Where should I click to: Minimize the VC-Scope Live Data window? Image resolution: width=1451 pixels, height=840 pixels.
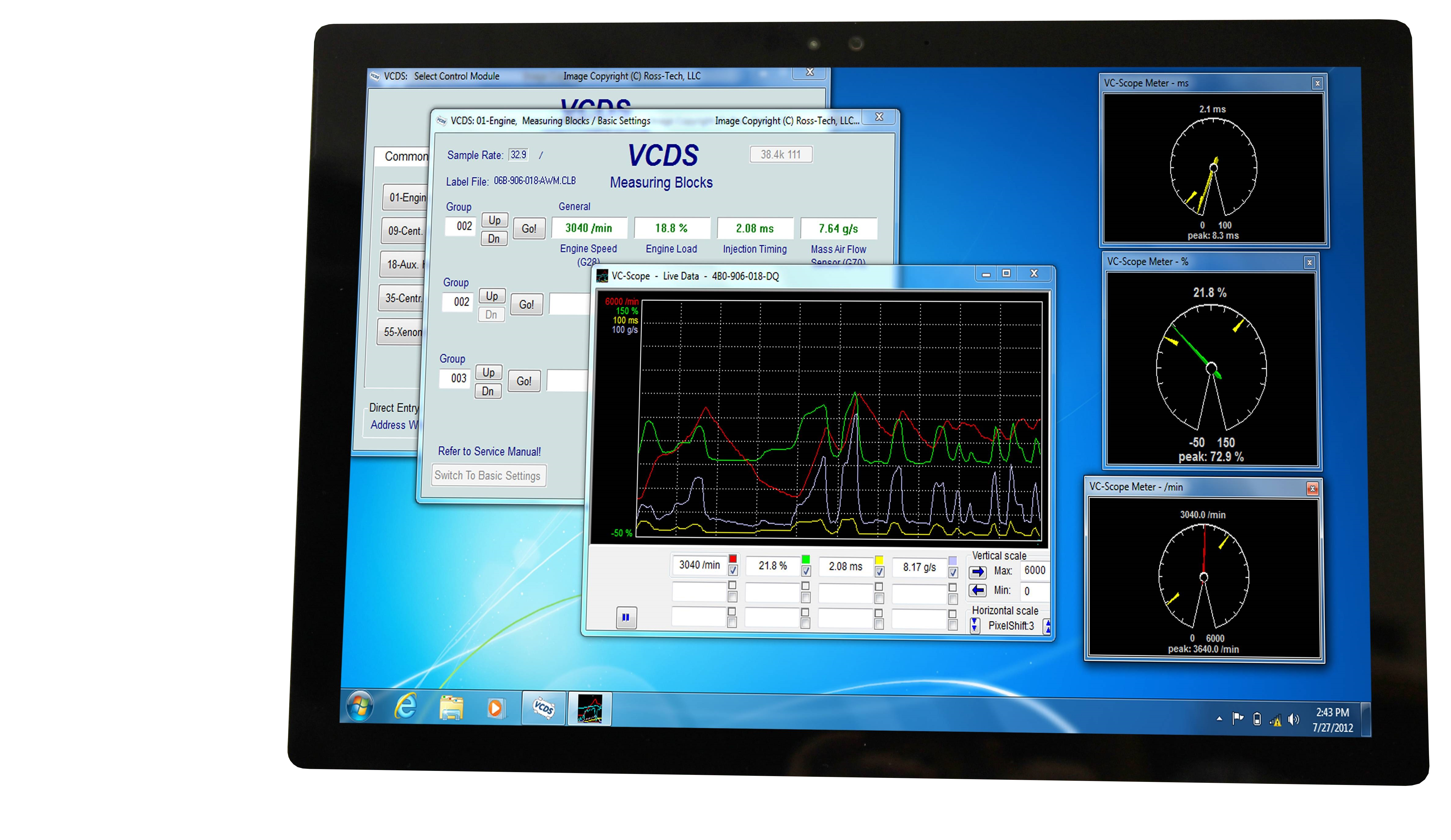coord(986,274)
